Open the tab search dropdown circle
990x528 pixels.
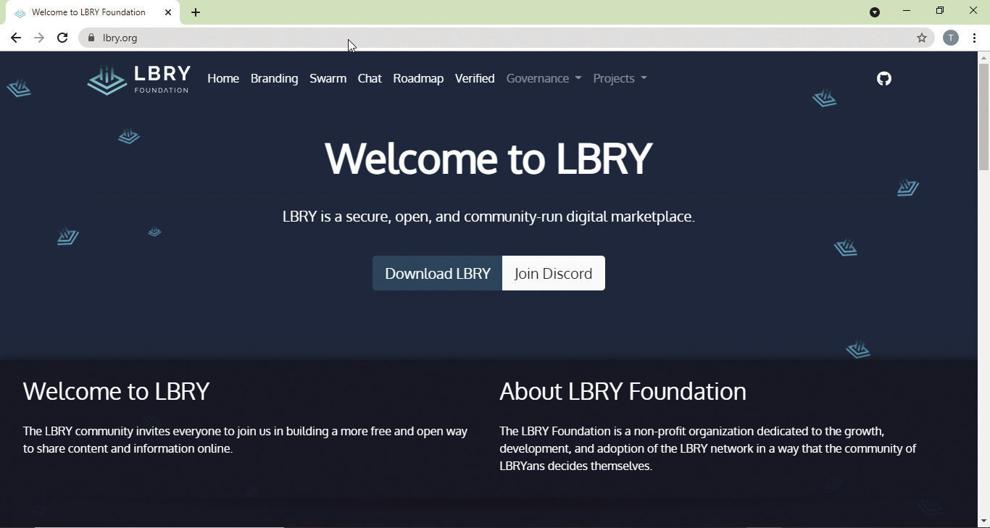click(874, 12)
